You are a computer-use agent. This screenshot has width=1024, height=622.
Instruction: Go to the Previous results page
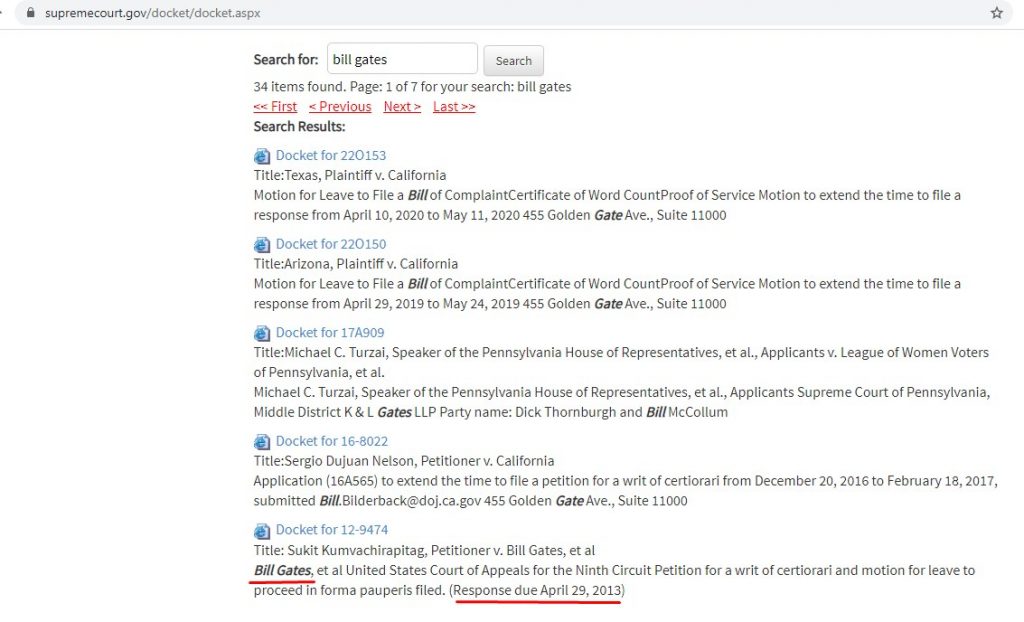coord(340,106)
